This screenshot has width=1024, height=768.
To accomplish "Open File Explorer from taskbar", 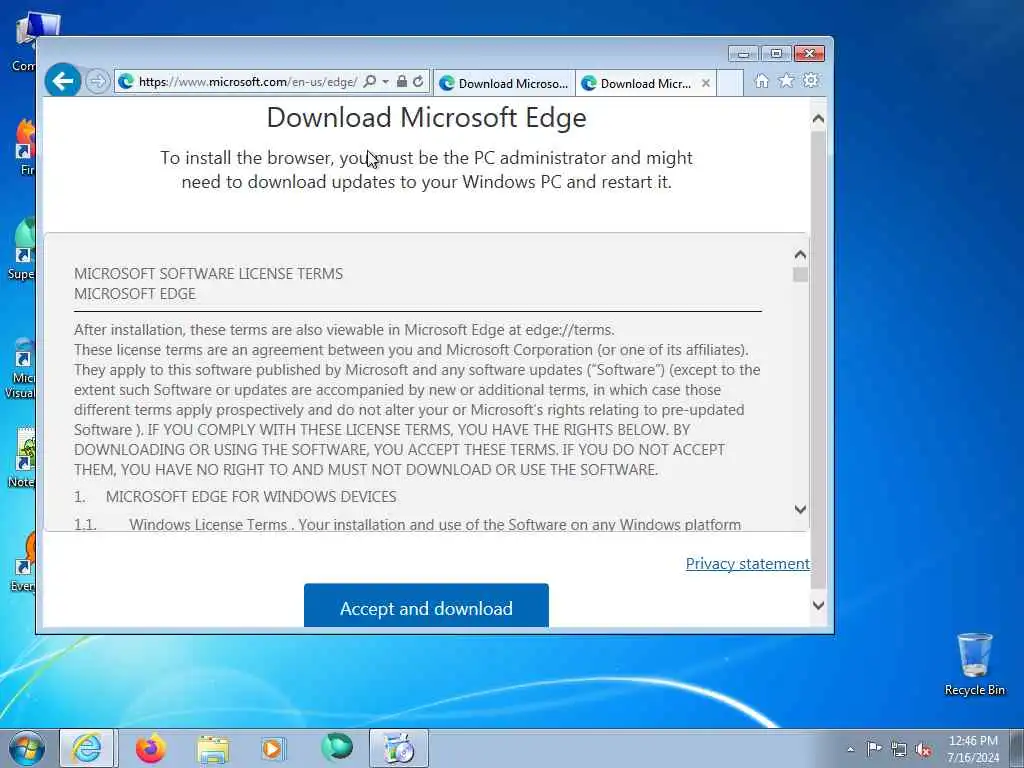I will (213, 748).
